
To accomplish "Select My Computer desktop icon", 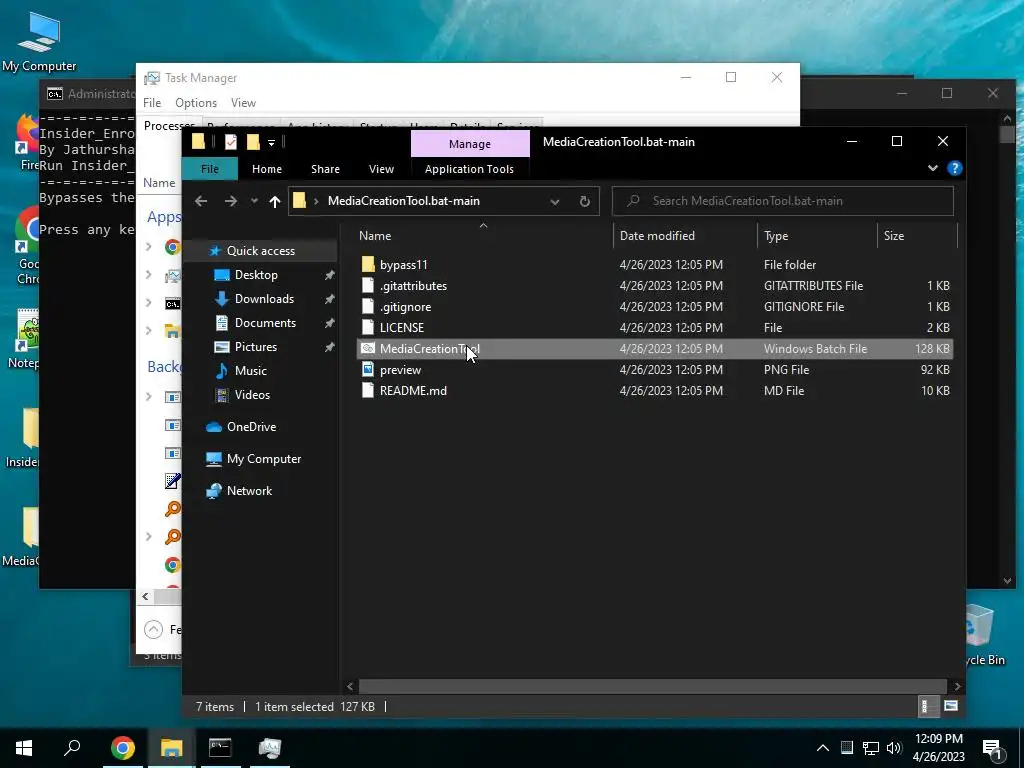I will coord(39,42).
